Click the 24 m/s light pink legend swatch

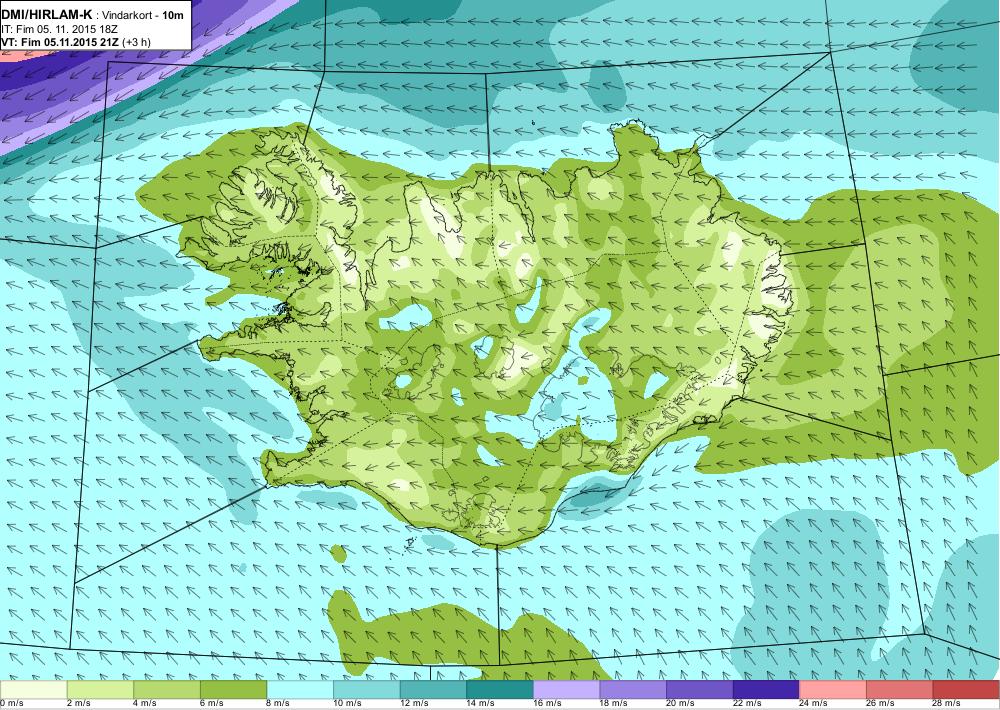[x=833, y=690]
